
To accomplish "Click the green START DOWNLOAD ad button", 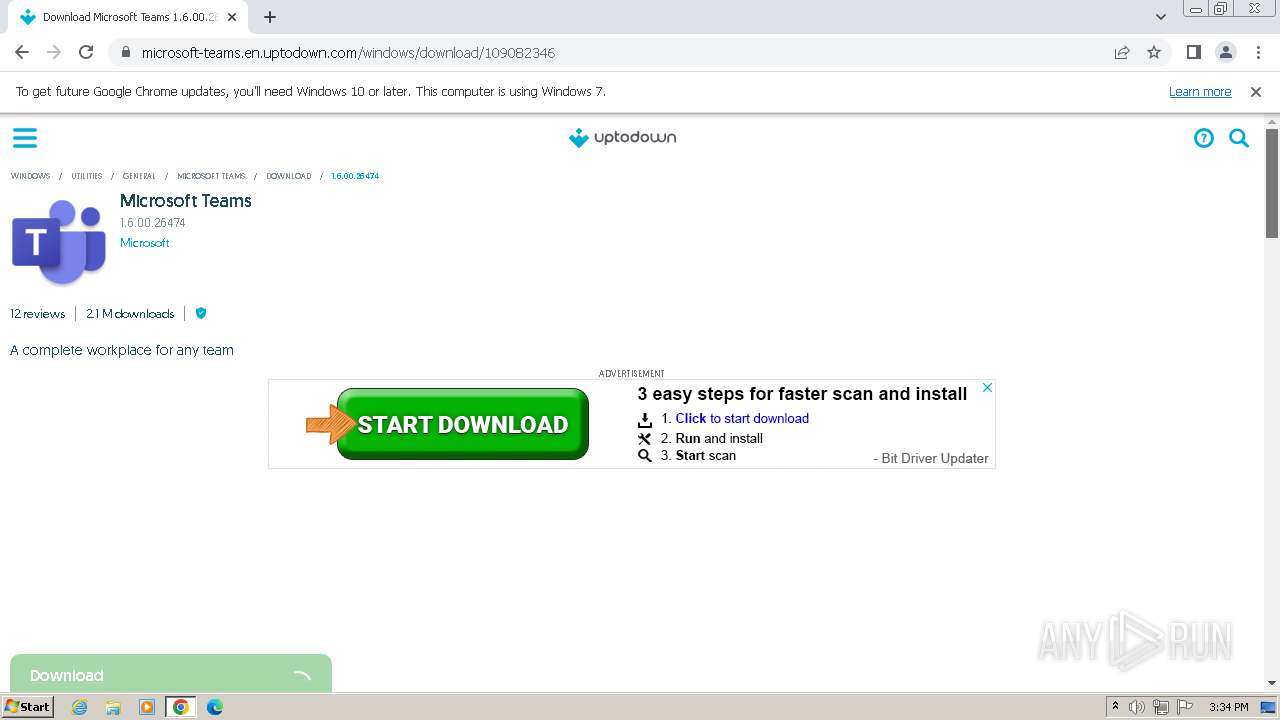I will pos(462,424).
